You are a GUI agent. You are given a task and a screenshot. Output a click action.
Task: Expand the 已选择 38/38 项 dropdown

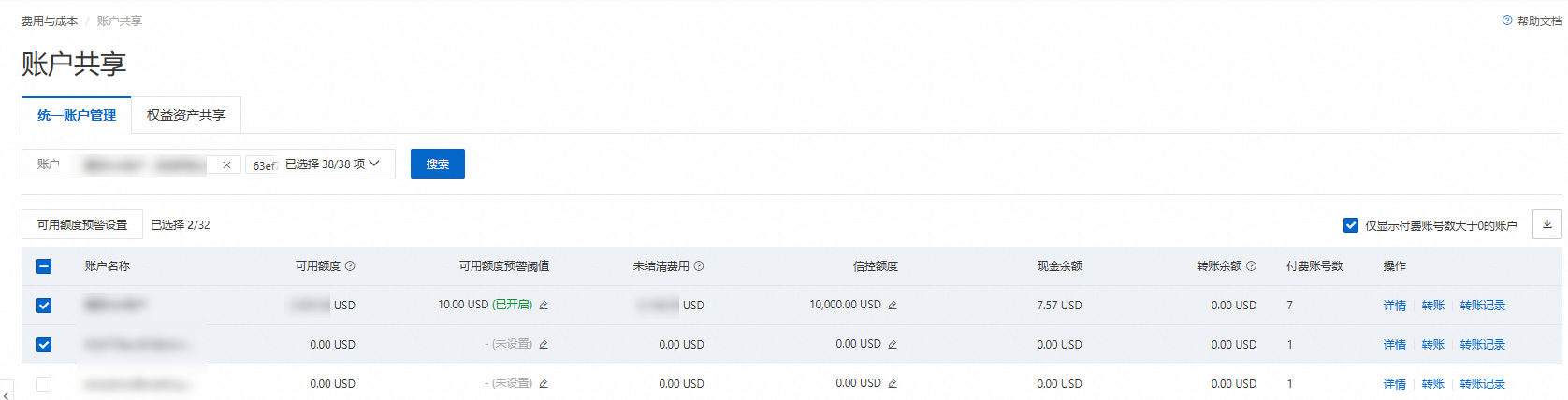[x=332, y=164]
